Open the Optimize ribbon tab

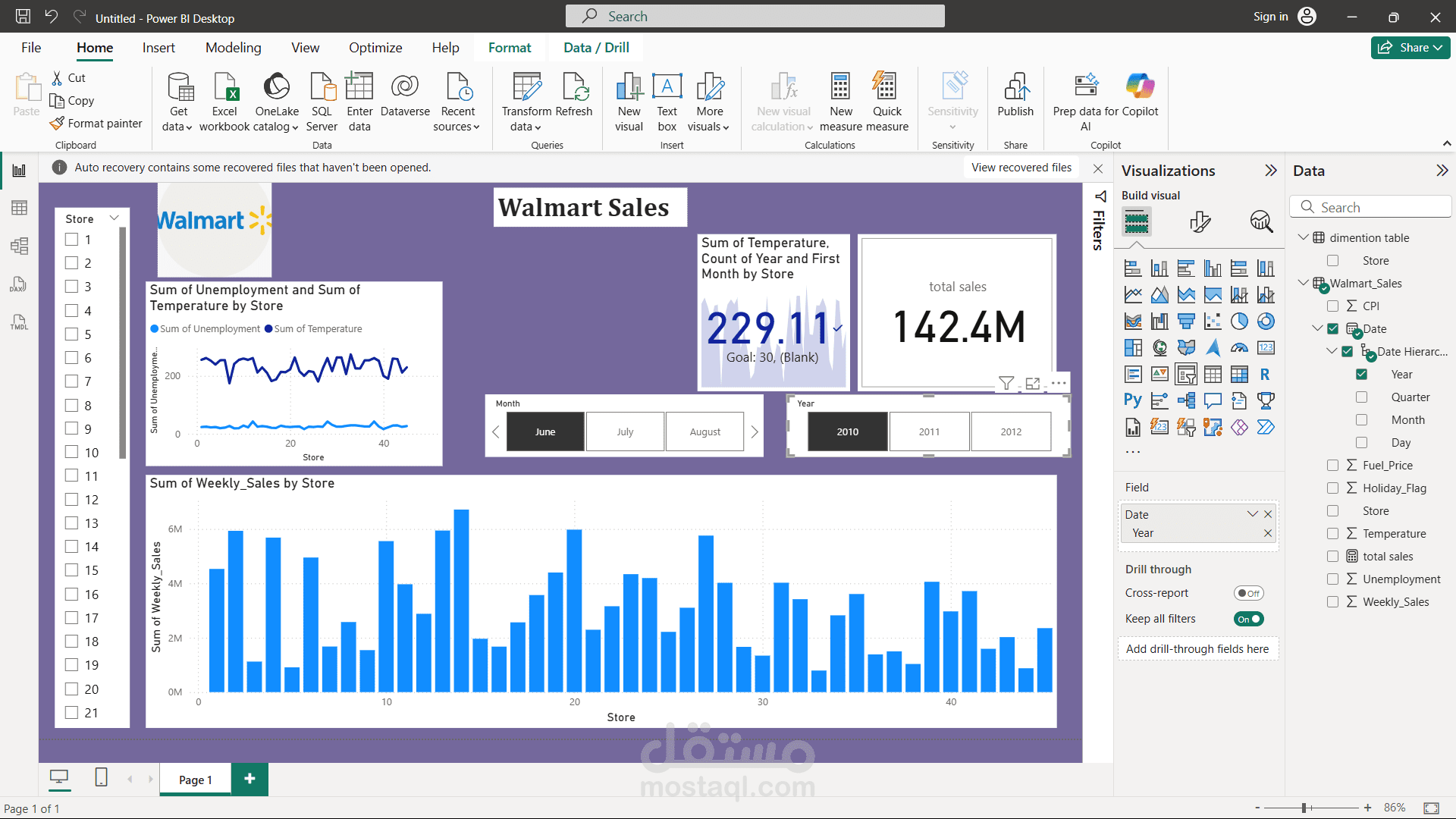click(375, 48)
